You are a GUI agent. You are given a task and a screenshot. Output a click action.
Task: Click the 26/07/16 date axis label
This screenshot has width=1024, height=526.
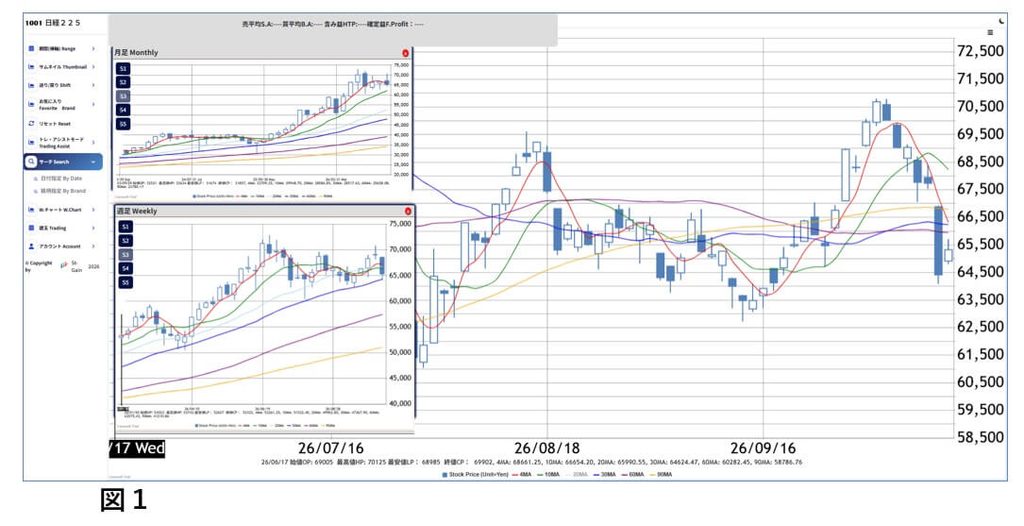point(330,448)
